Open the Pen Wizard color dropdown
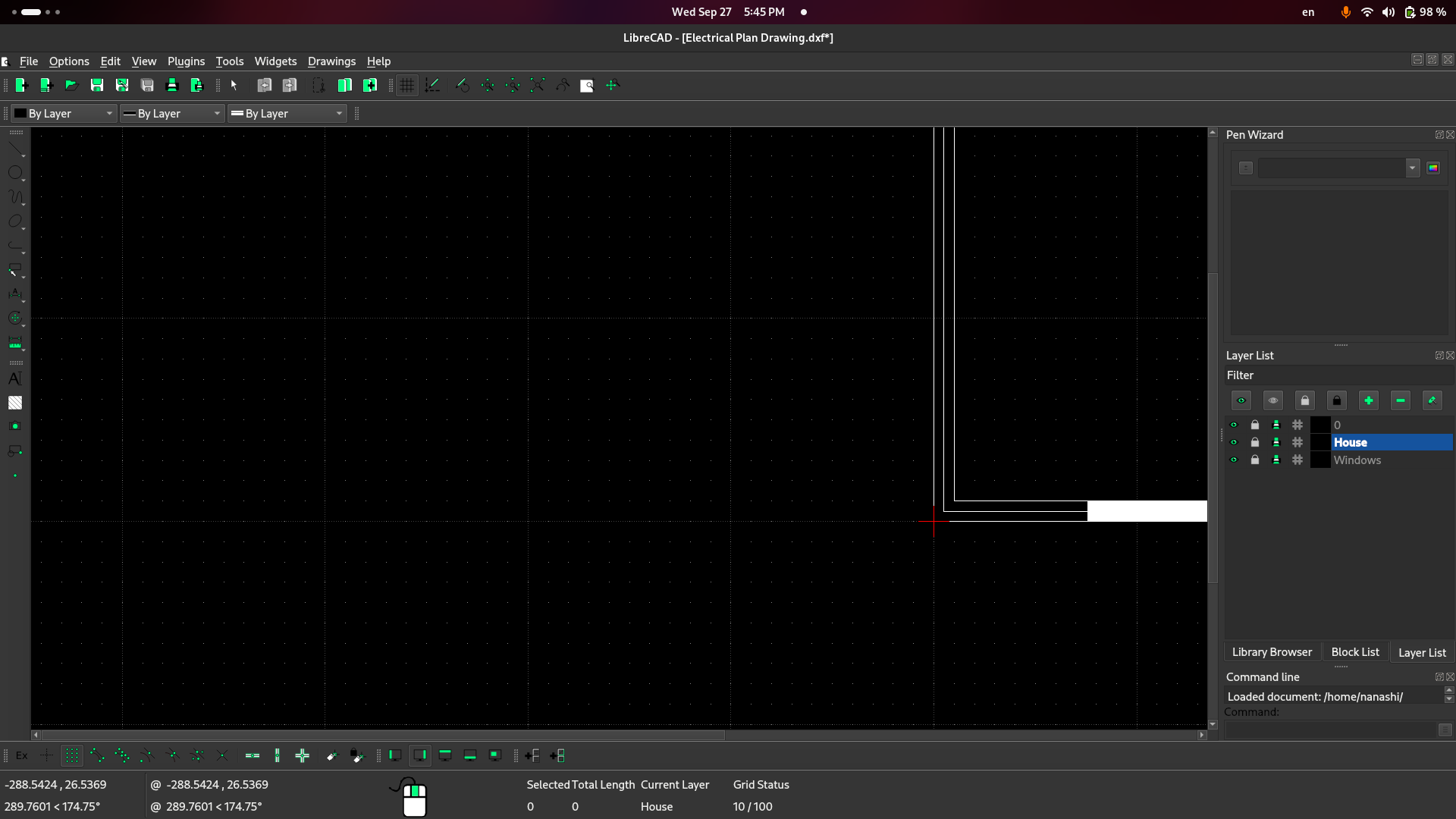Screen dimensions: 1456x819 click(1413, 168)
